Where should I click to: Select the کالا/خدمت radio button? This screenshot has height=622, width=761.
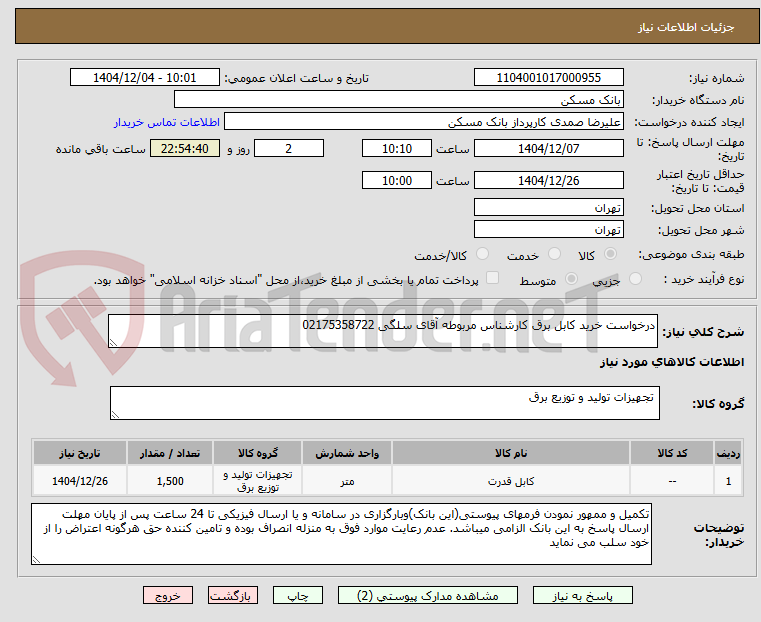coord(482,254)
